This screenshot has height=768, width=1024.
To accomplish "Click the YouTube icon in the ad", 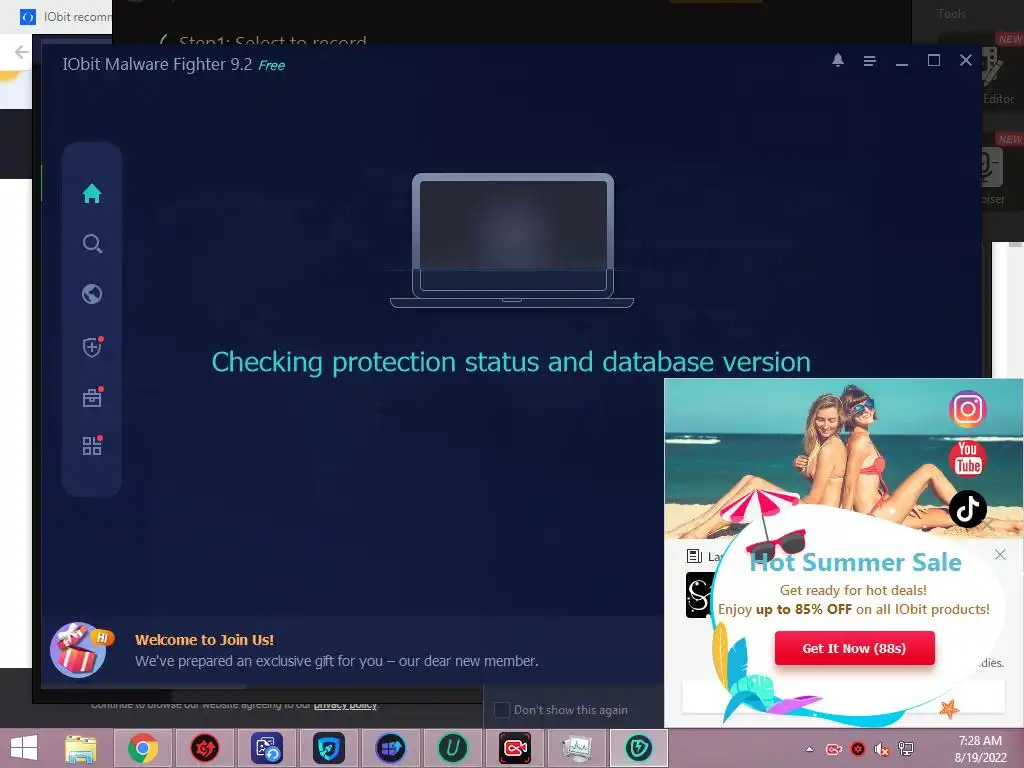I will tap(967, 458).
